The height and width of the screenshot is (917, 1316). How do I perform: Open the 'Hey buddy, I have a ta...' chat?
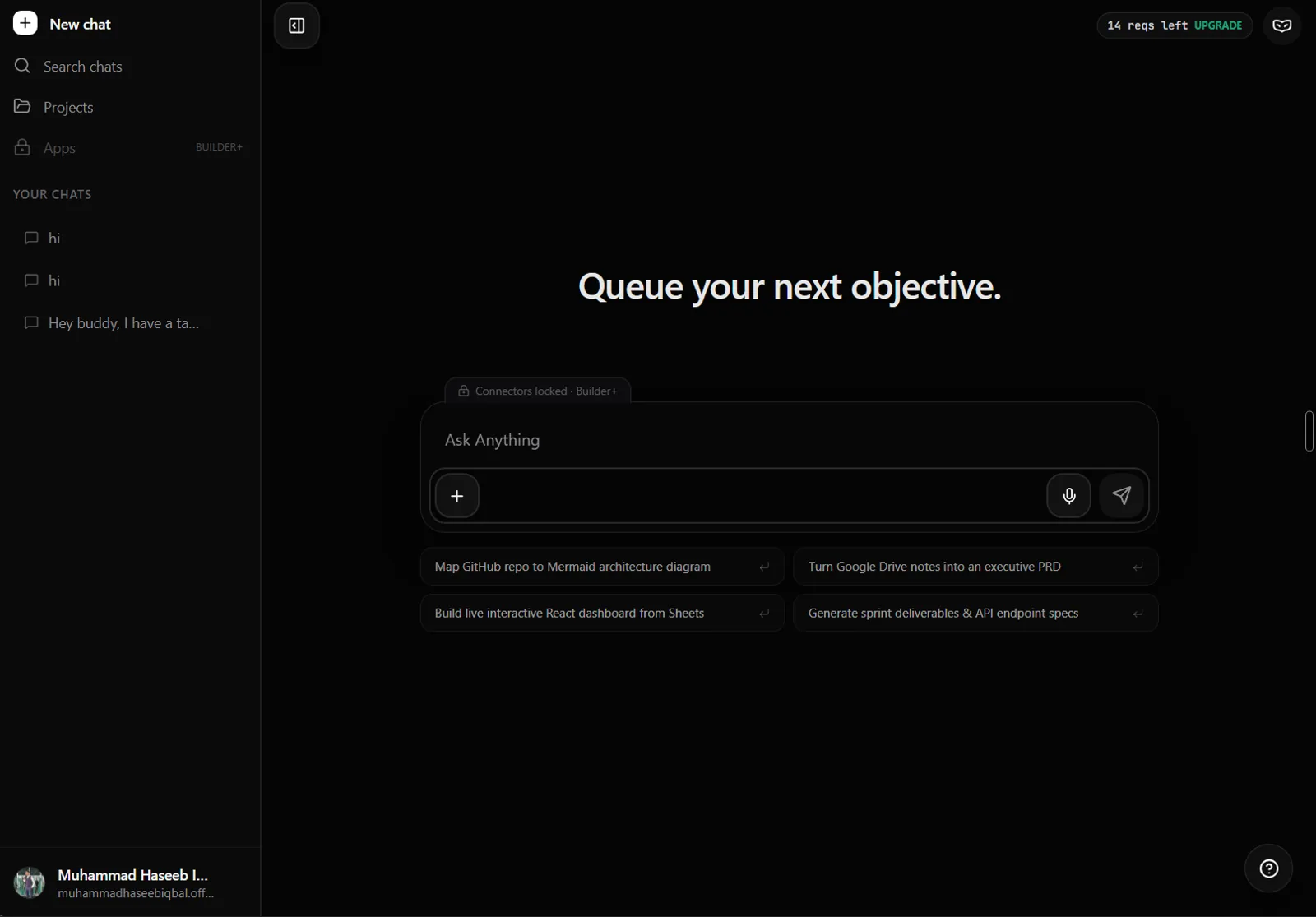(123, 323)
